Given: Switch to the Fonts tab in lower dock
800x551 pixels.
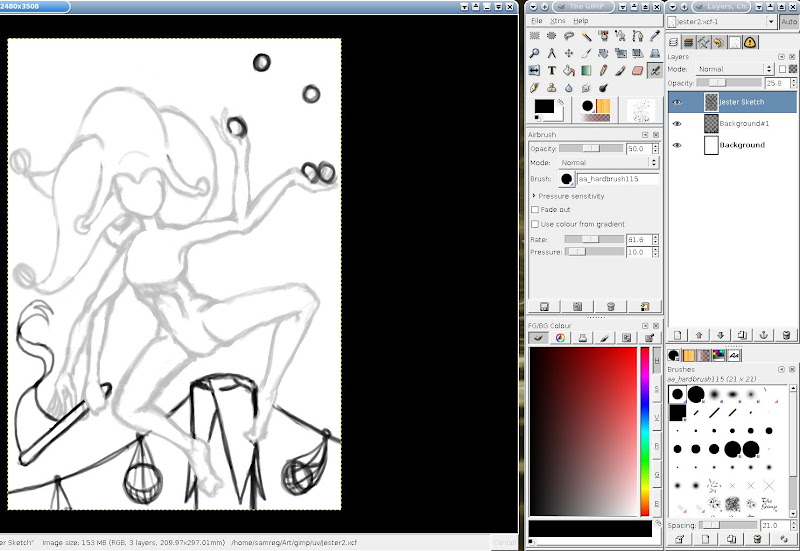Looking at the screenshot, I should pyautogui.click(x=734, y=355).
